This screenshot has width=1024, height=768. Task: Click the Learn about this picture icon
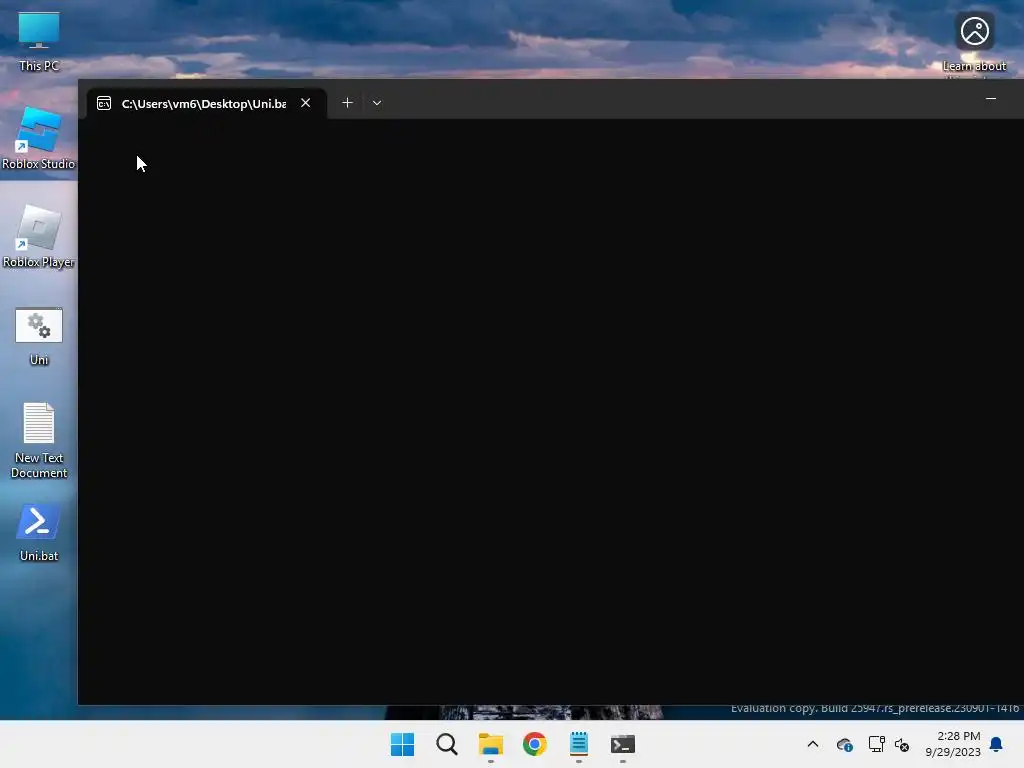974,40
